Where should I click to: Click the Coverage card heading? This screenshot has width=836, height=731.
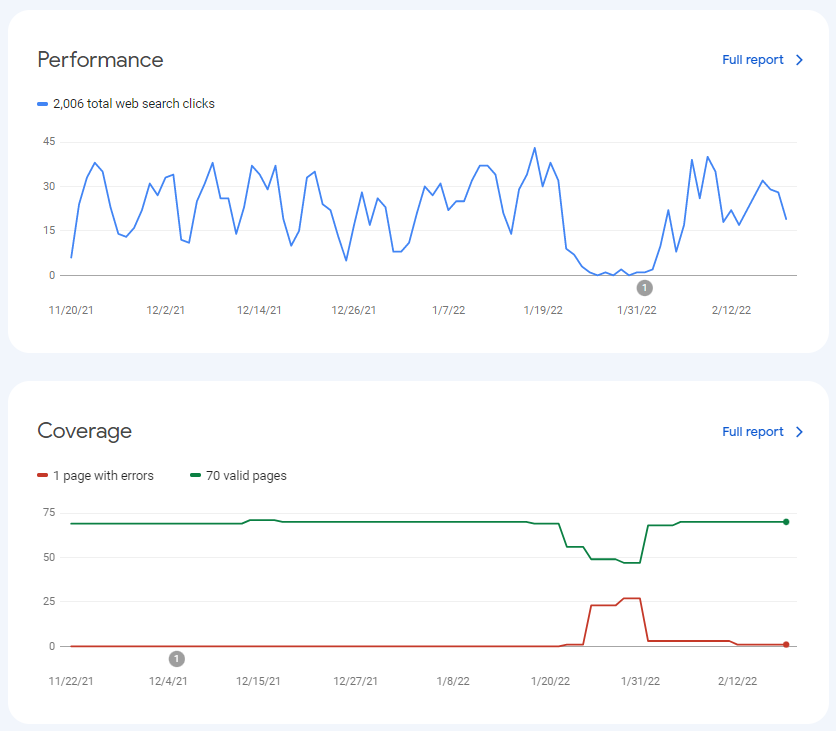pos(85,432)
